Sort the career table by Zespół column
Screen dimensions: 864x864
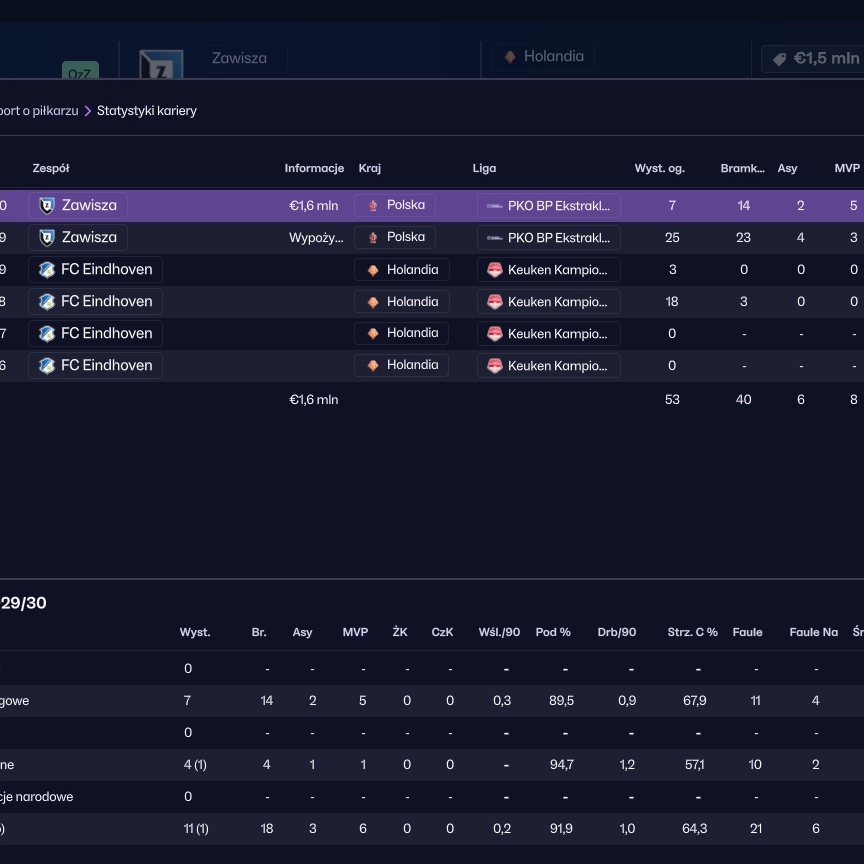point(51,168)
